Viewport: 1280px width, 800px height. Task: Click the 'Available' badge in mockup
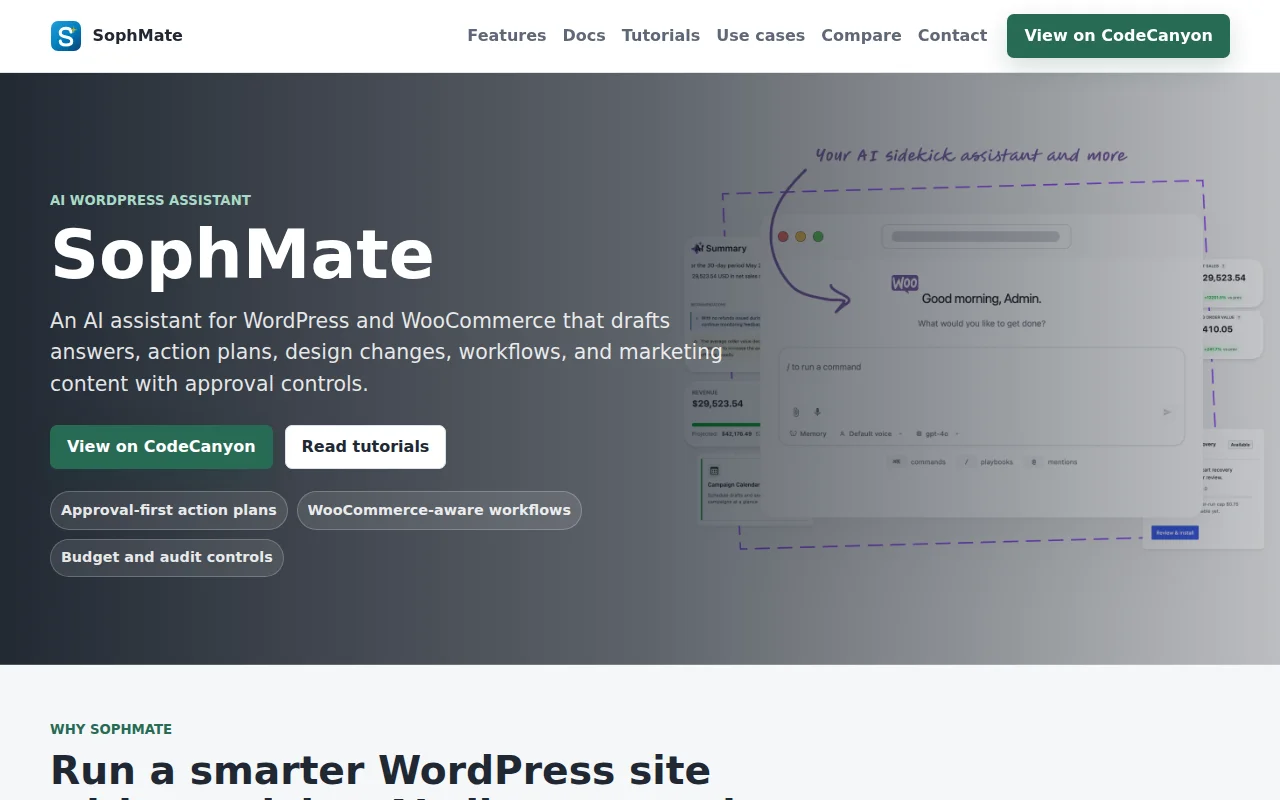tap(1240, 444)
